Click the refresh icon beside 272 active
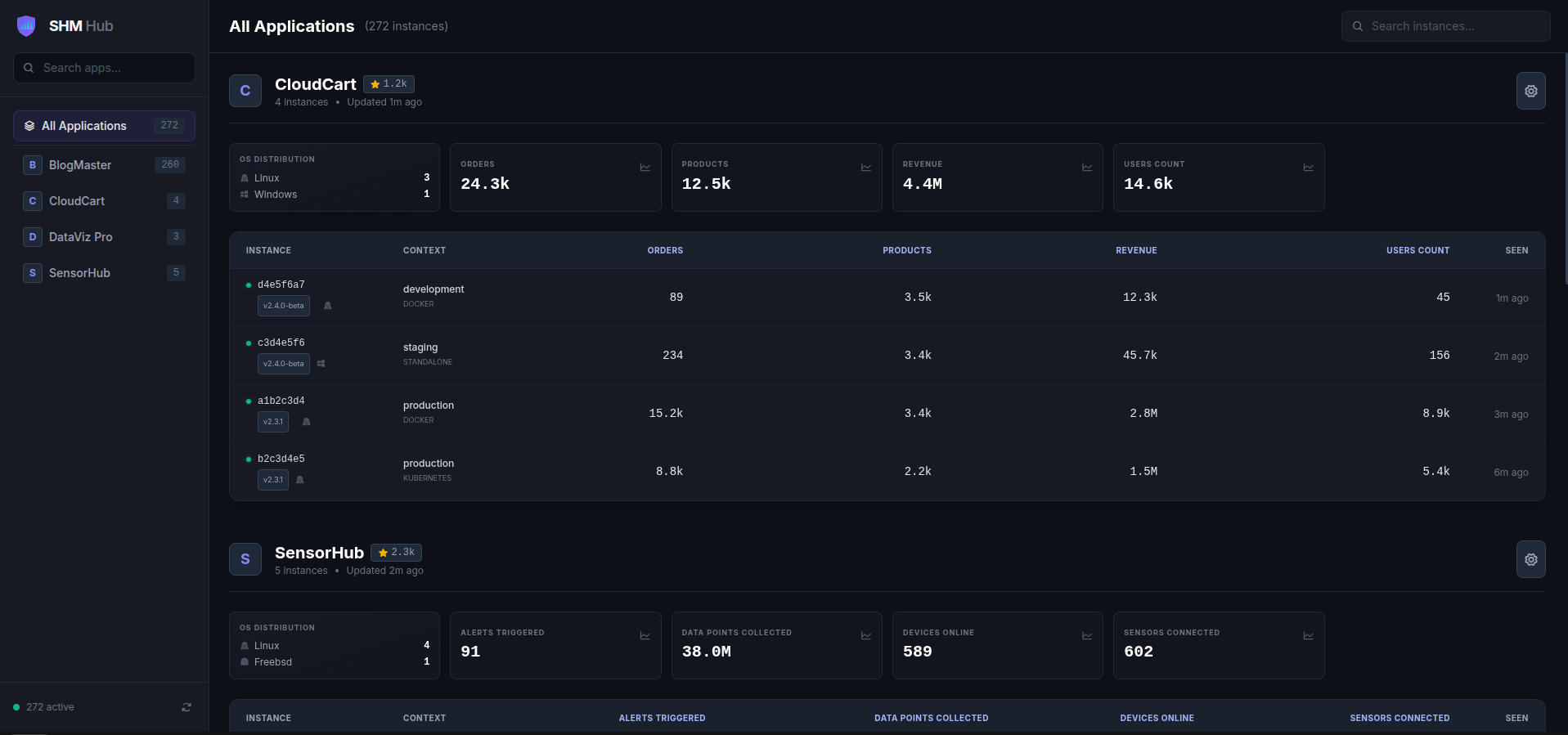The width and height of the screenshot is (1568, 735). (186, 707)
